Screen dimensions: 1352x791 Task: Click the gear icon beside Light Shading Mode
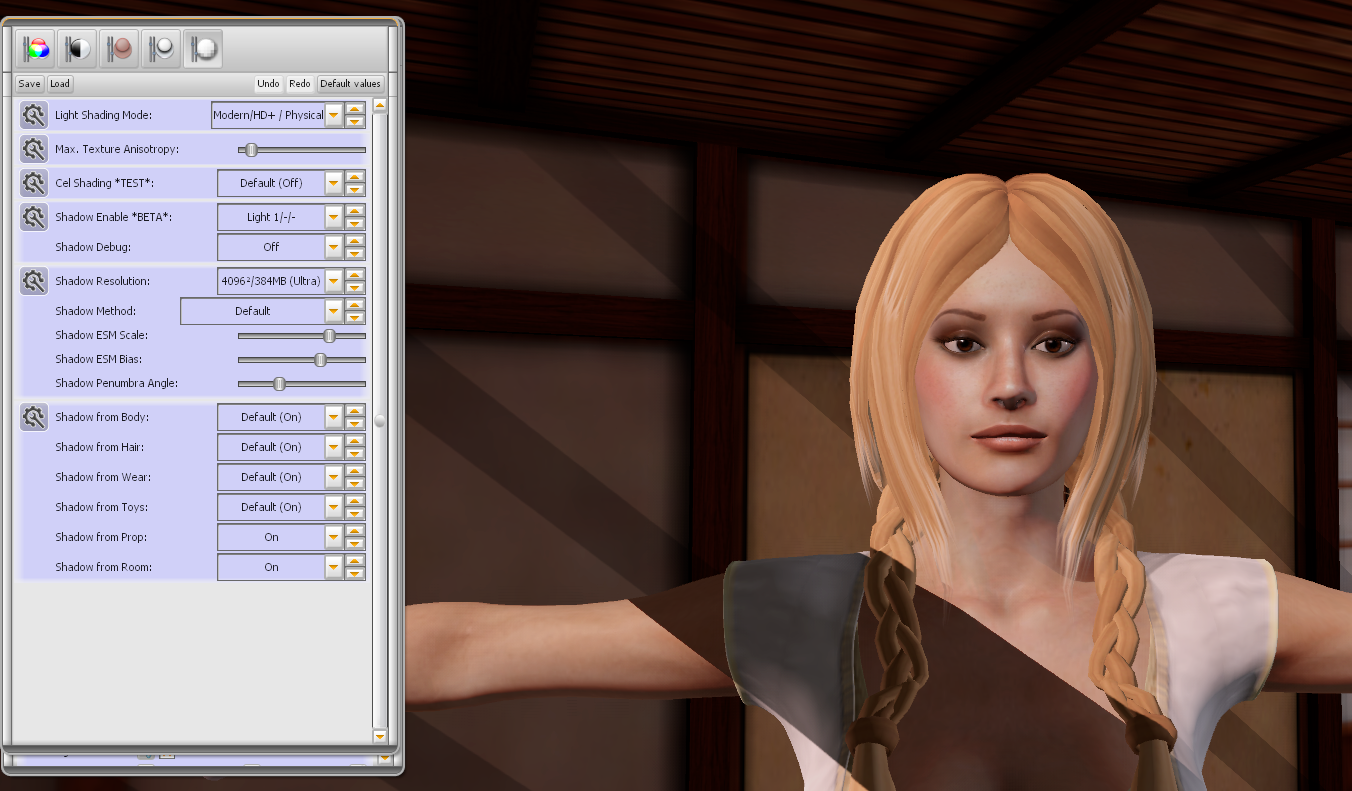click(34, 115)
